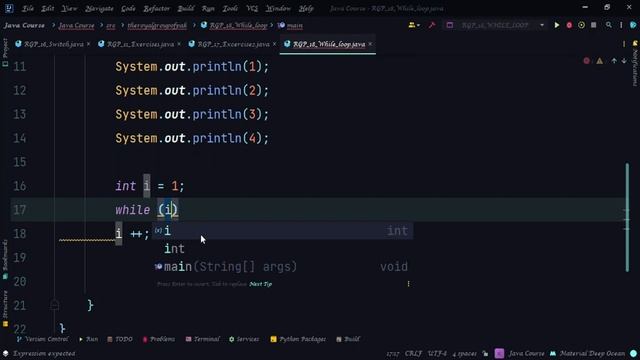Go to previous highlighted error arrow
Screen dimensions: 640x360
tap(614, 61)
